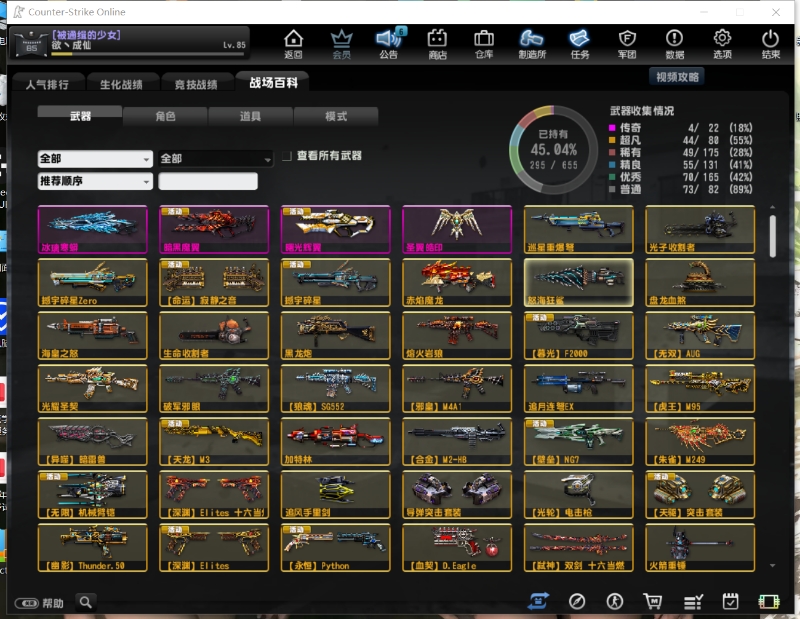Open the 任务 missions icon

click(x=580, y=44)
